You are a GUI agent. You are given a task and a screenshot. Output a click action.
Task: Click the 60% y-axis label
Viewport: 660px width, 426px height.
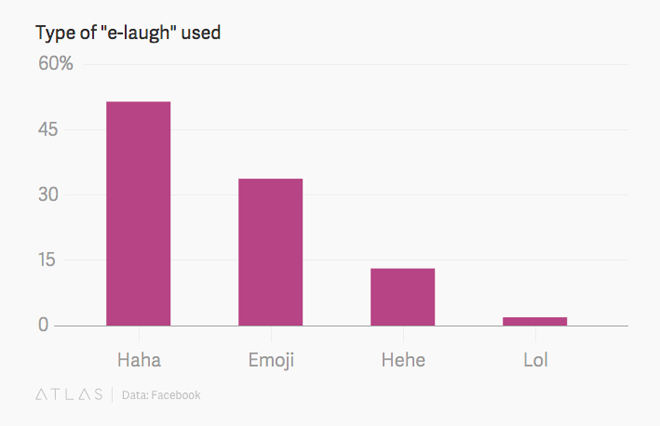56,64
